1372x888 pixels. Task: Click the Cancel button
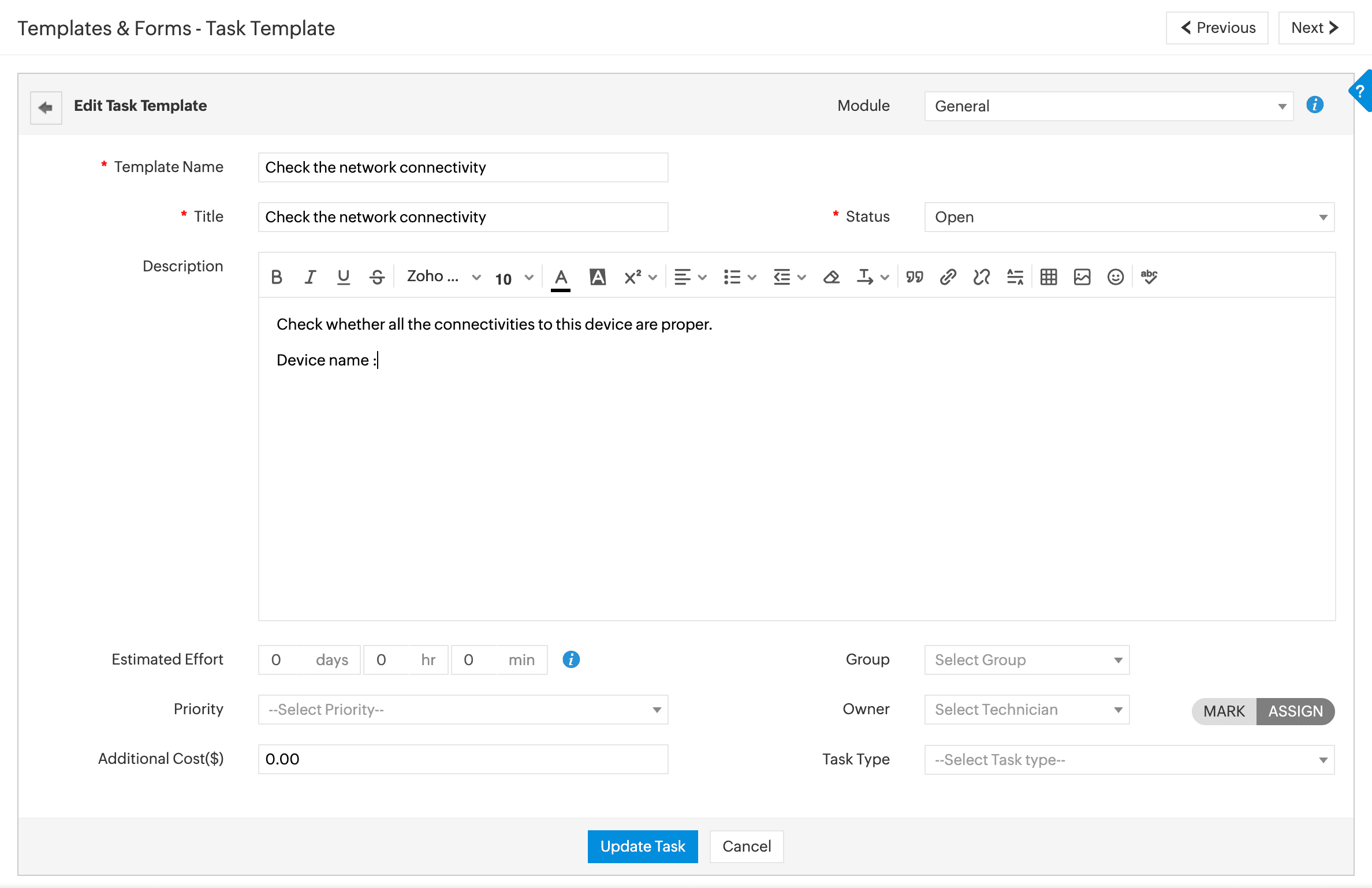(x=747, y=846)
